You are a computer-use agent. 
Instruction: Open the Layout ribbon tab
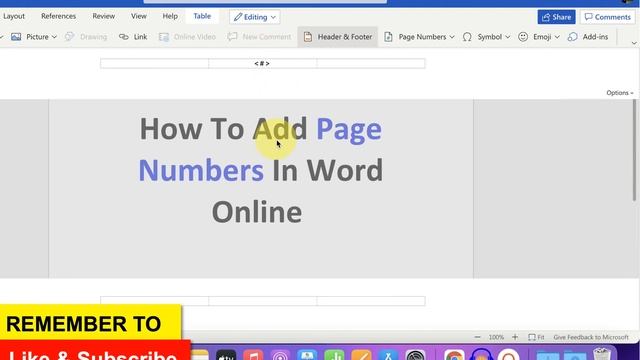(14, 16)
